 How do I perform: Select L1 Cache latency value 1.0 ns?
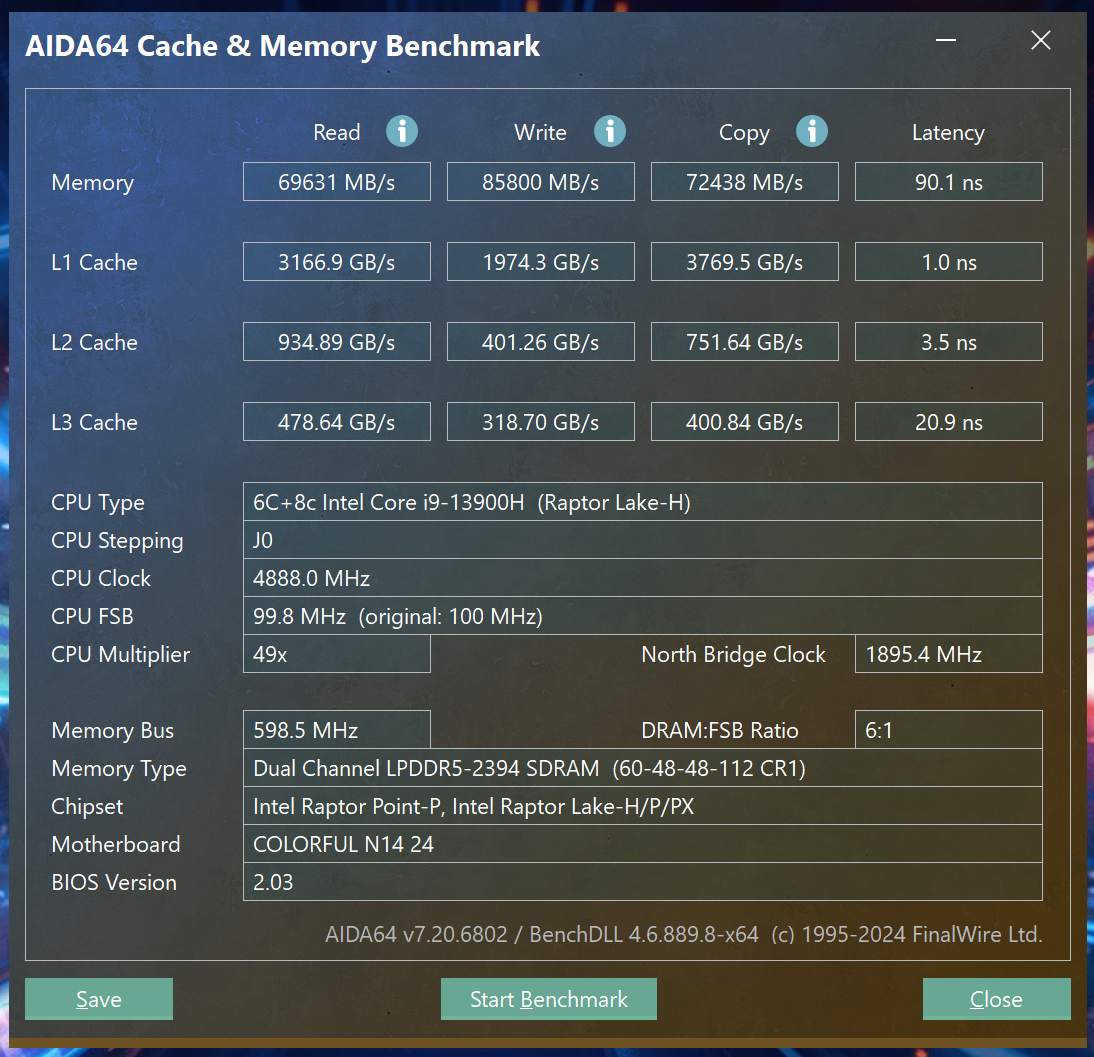click(x=949, y=262)
